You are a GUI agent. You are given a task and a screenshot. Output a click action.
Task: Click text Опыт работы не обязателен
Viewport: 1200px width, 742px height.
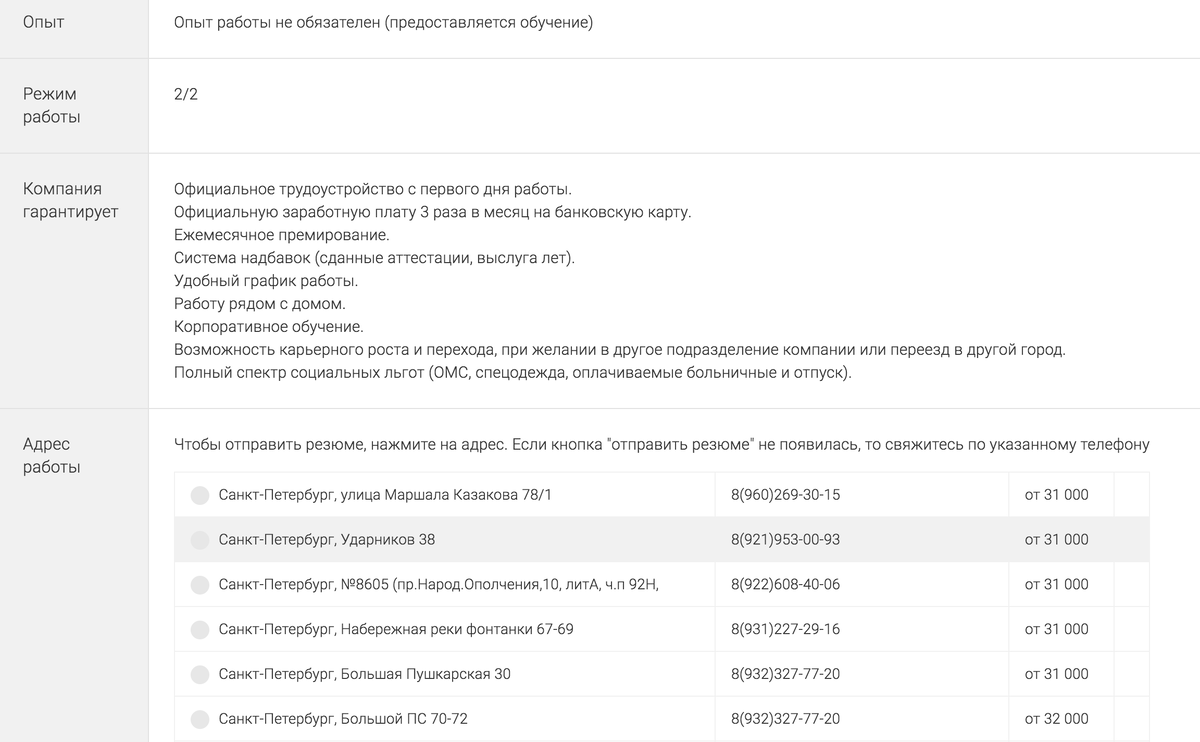tap(275, 22)
